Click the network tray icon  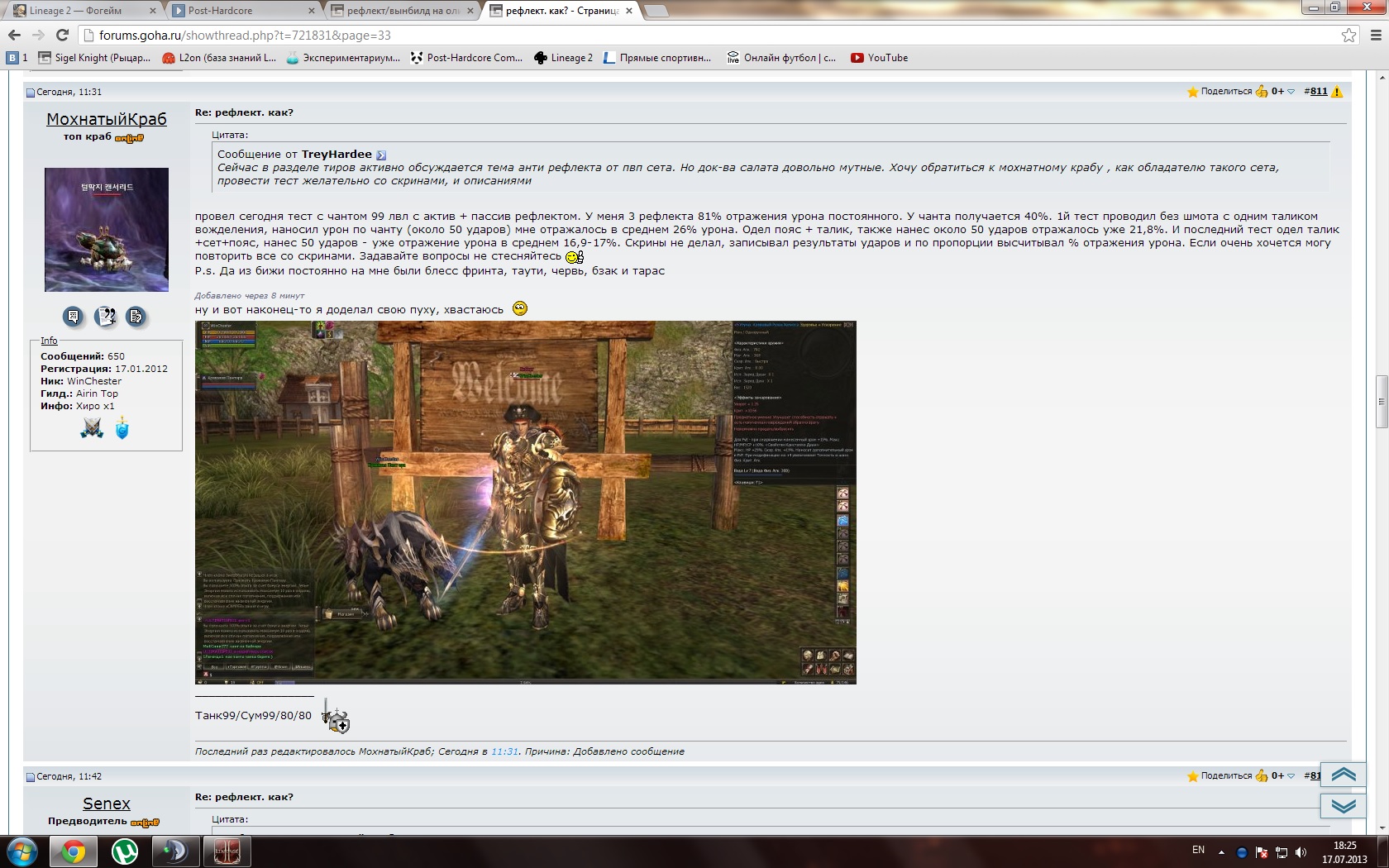[1282, 852]
